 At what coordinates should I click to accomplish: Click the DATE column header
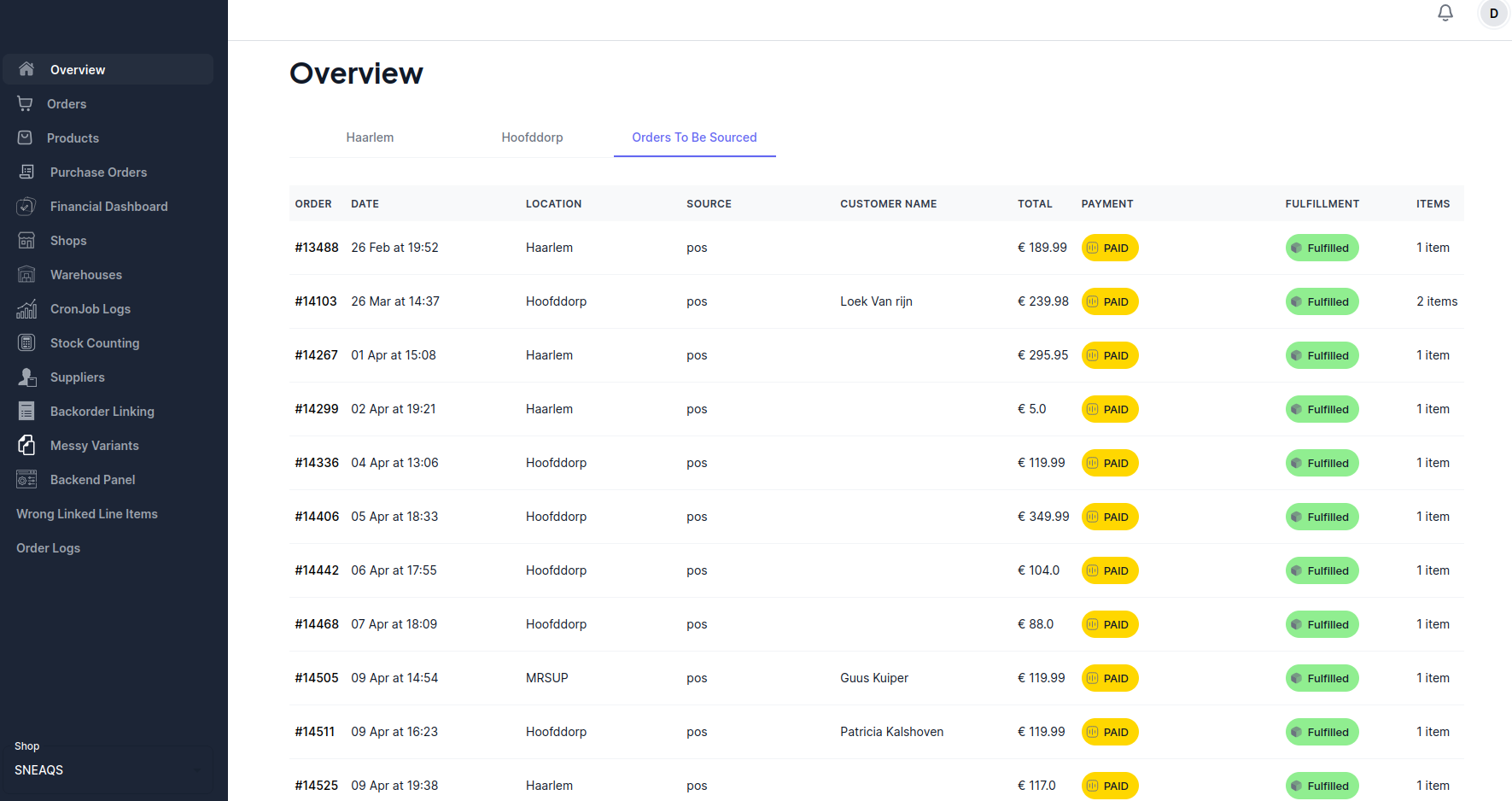365,204
